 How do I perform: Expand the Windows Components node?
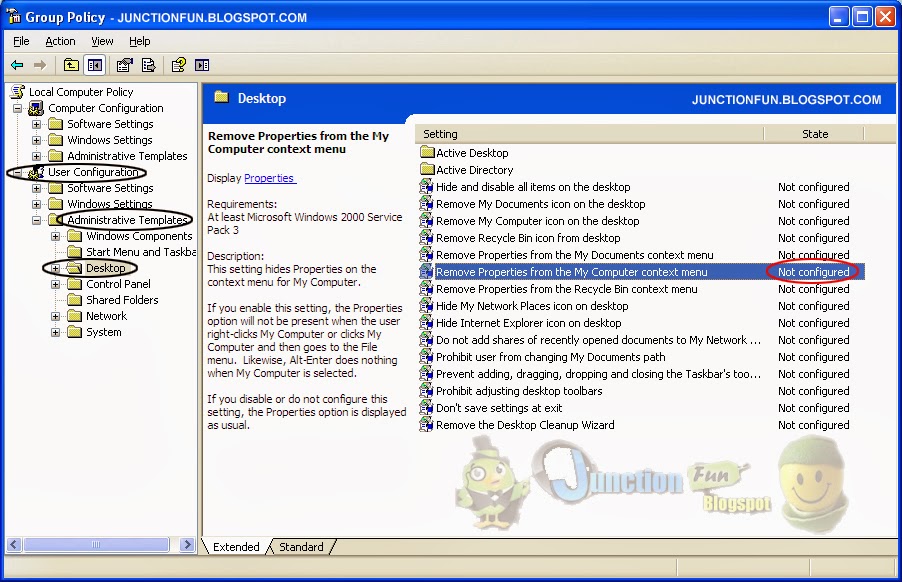click(56, 236)
